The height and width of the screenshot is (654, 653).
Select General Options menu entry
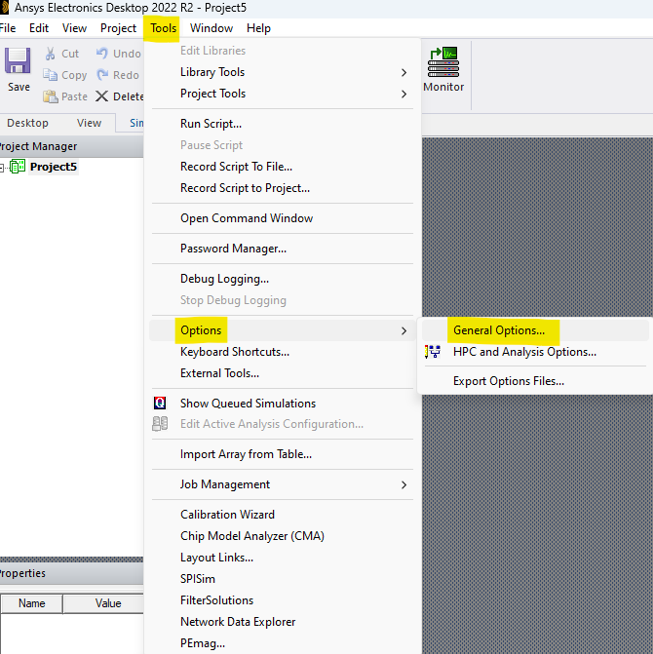pos(498,330)
